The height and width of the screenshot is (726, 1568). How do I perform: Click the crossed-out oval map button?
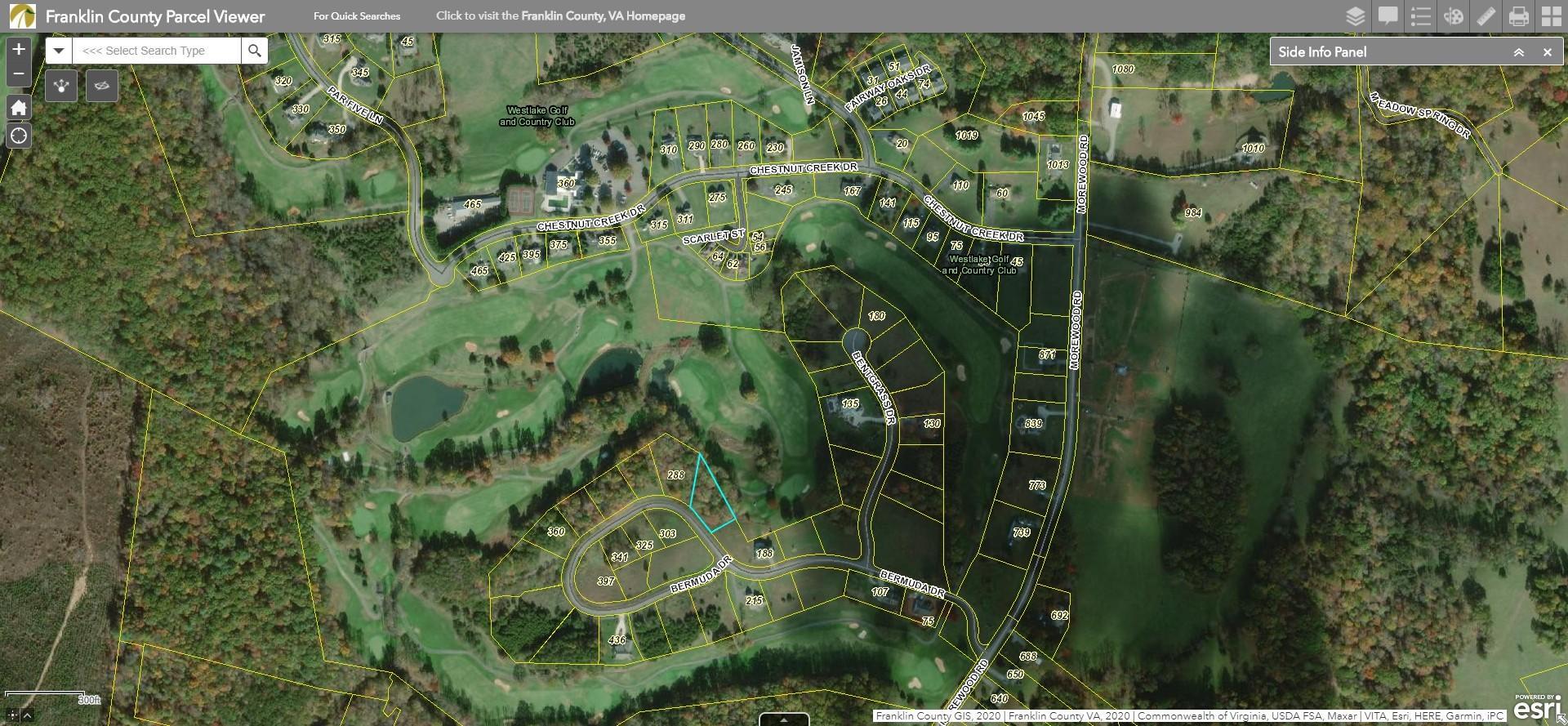tap(101, 86)
